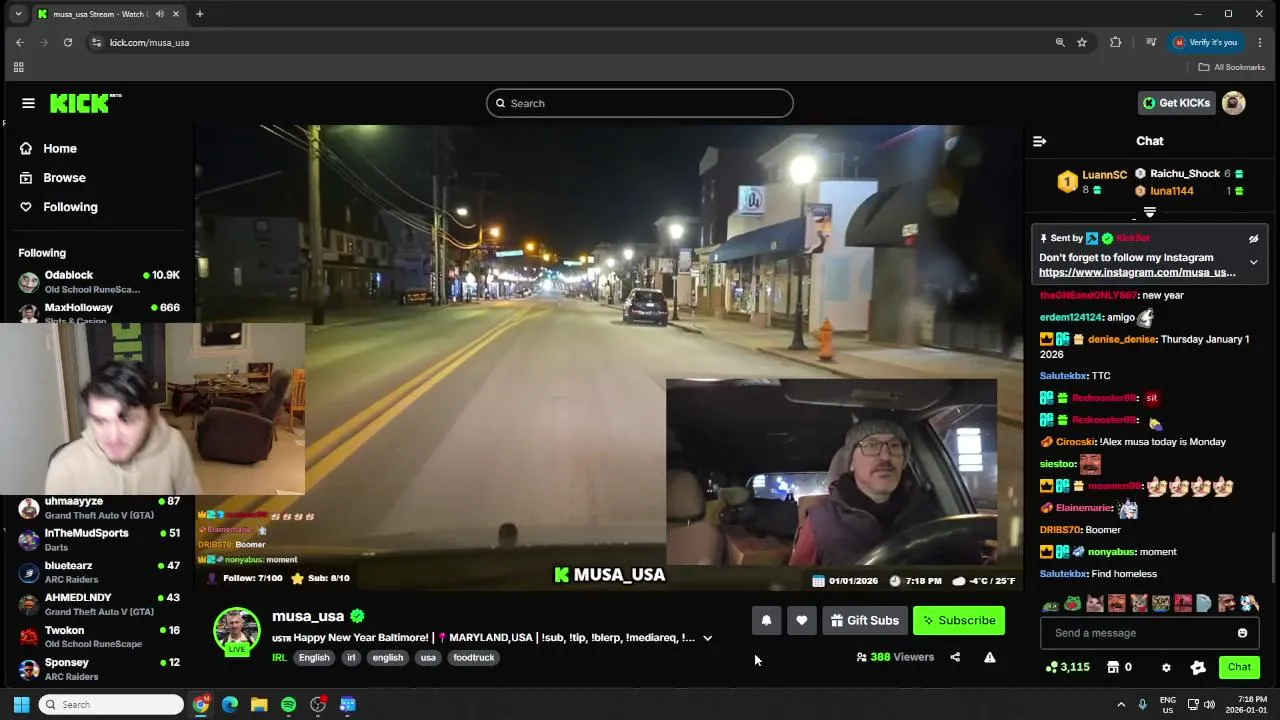Show hidden system tray icons
This screenshot has height=720, width=1280.
pyautogui.click(x=1121, y=705)
